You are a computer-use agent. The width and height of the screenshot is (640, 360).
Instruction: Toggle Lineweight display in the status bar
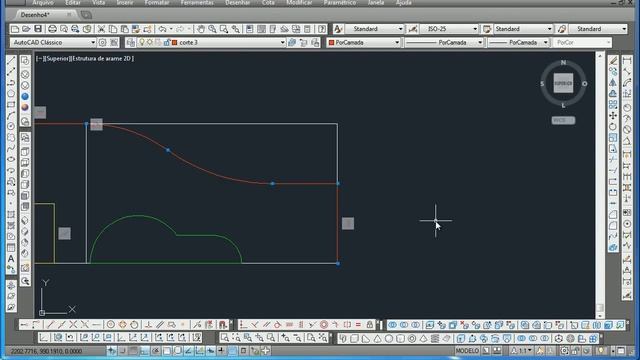click(221, 351)
